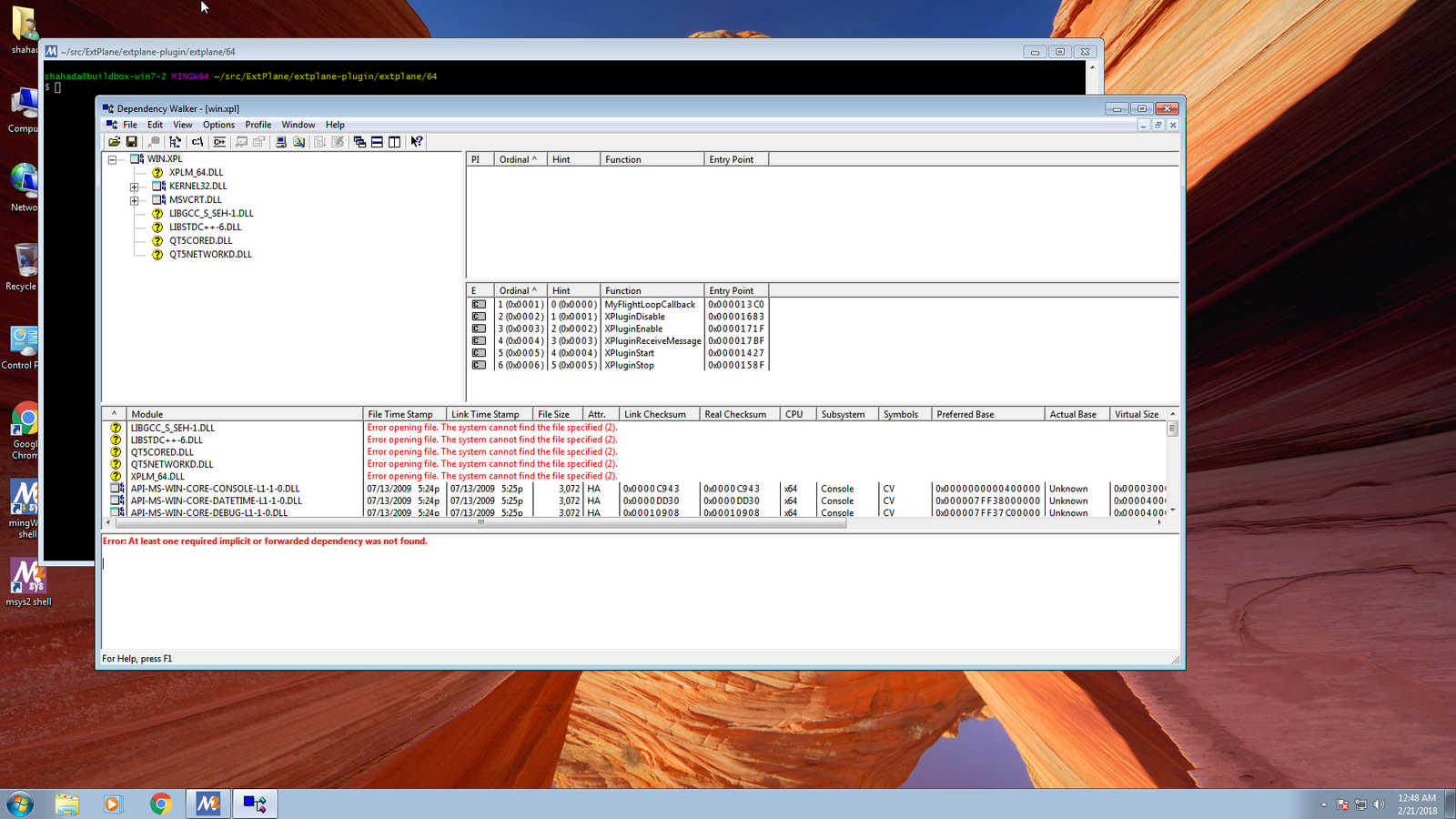This screenshot has width=1456, height=819.
Task: Click the terminal window scroll-up arrow
Action: click(x=1093, y=67)
